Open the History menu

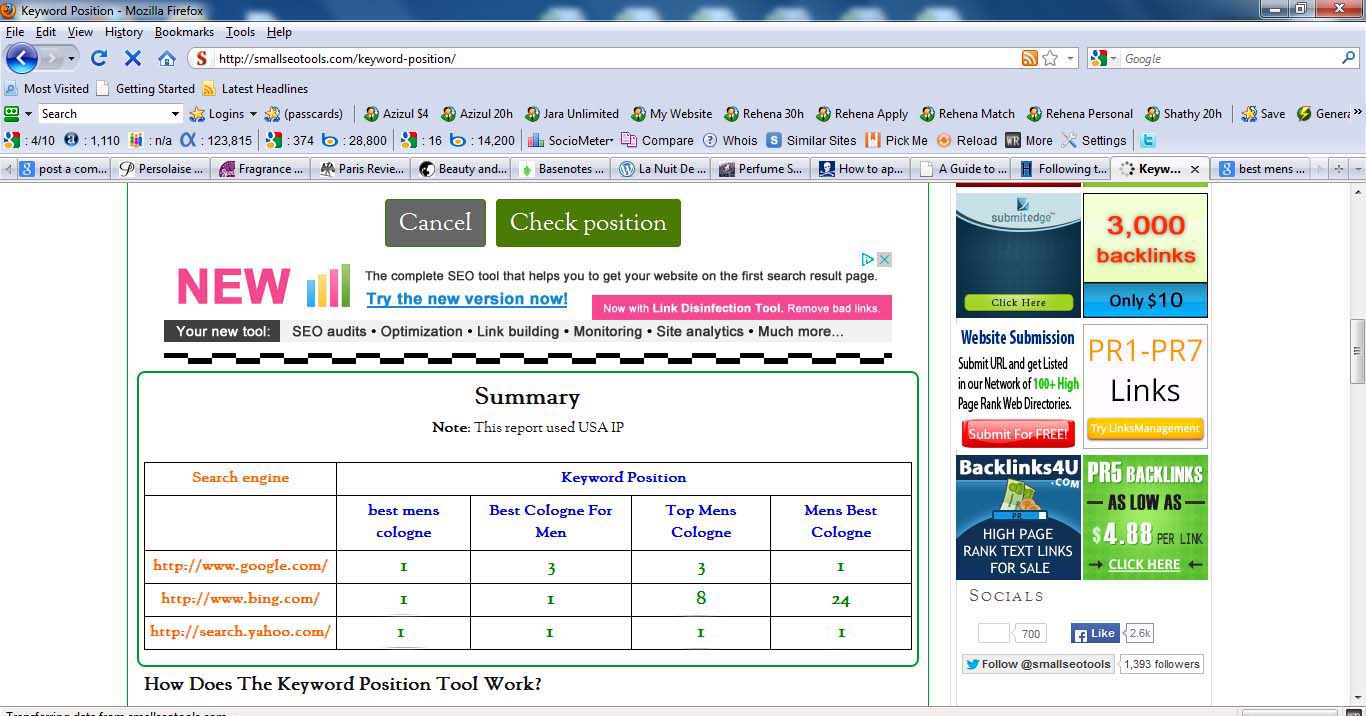point(123,32)
